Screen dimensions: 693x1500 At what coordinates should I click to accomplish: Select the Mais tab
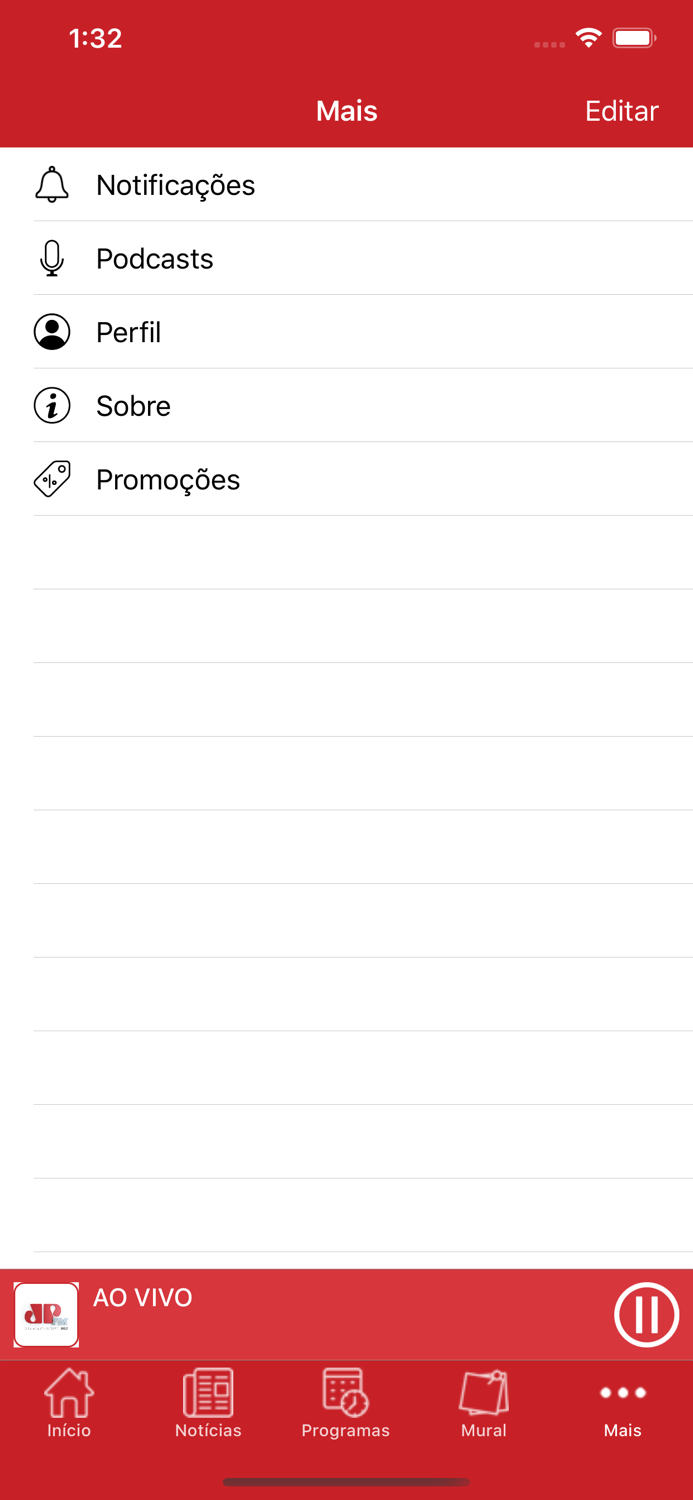coord(622,1404)
